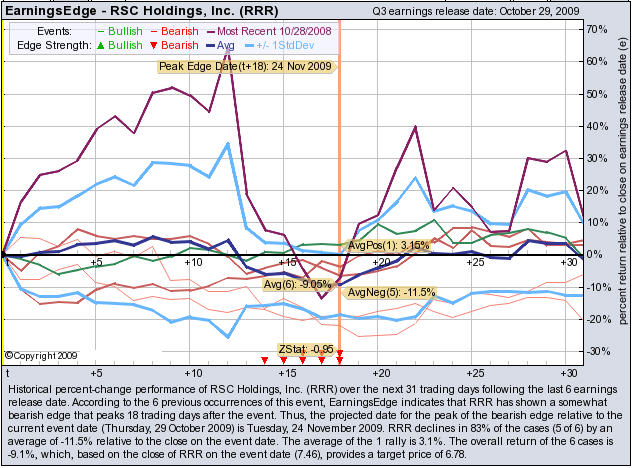Image resolution: width=632 pixels, height=468 pixels.
Task: Click the ZStat -0.95 label
Action: click(305, 349)
